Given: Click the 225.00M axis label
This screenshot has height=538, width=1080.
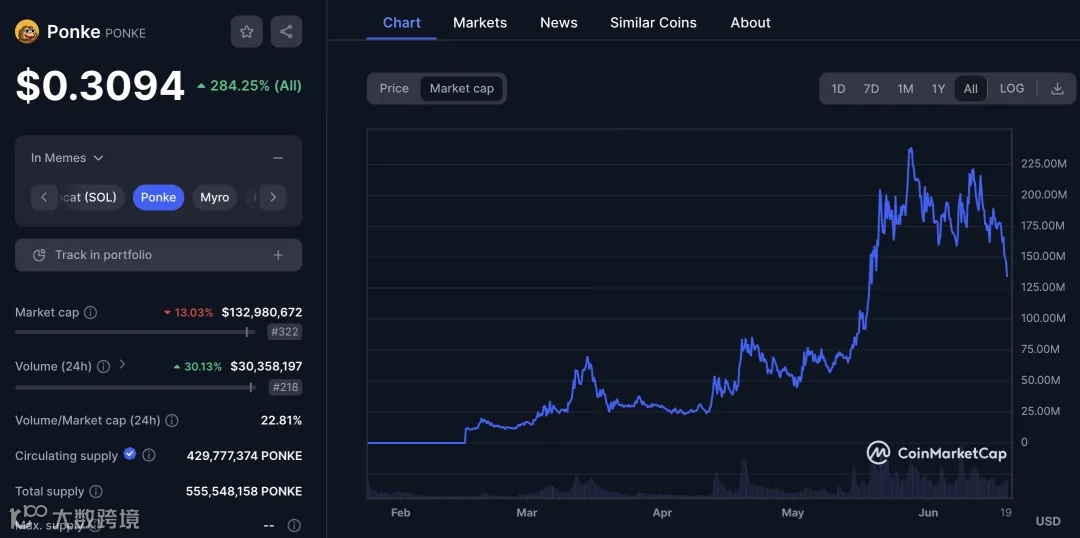Looking at the screenshot, I should click(1043, 163).
